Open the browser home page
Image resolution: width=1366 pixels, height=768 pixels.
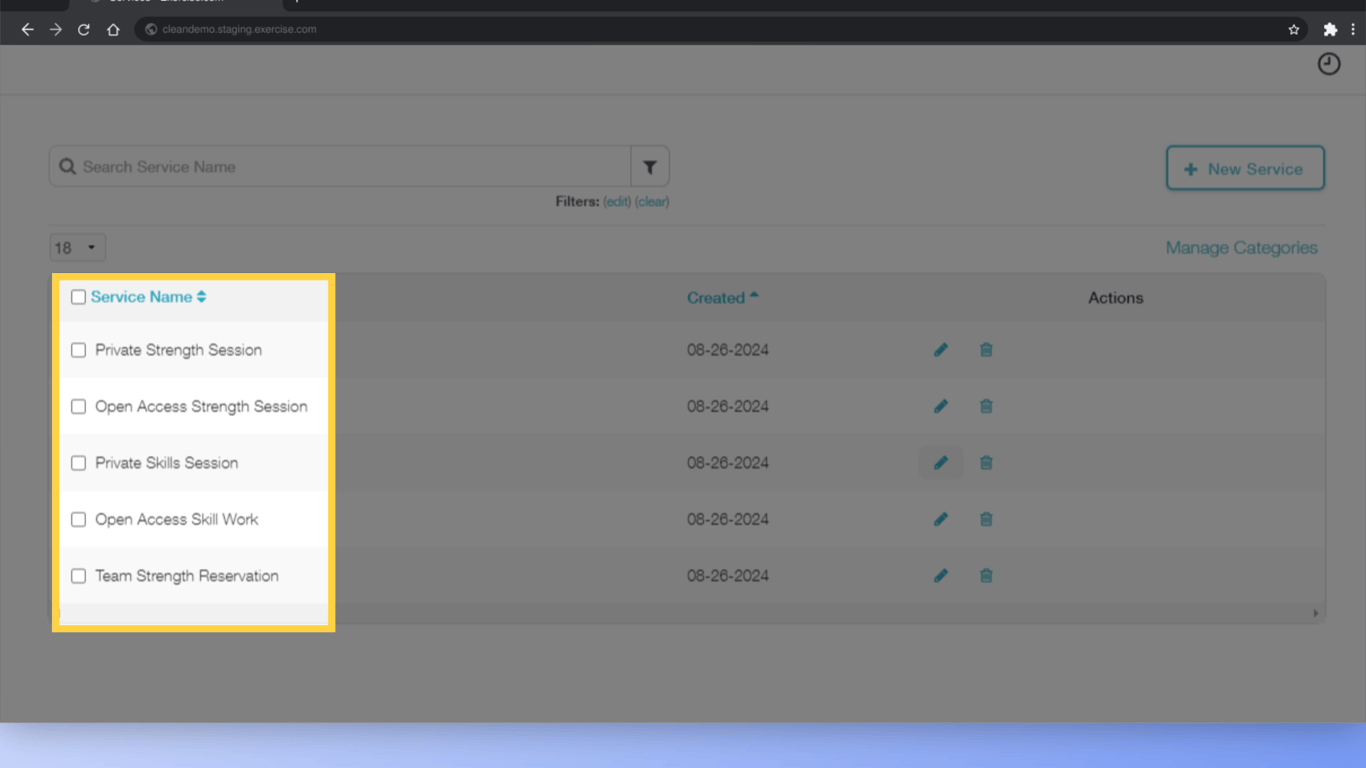point(113,29)
